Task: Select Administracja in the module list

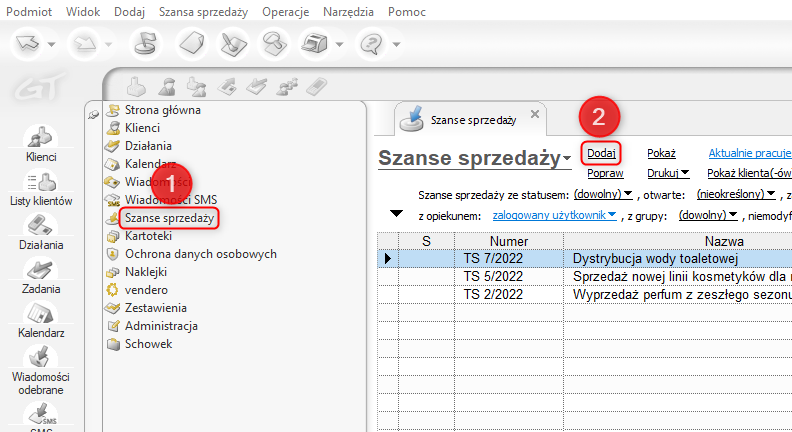Action: [x=161, y=326]
